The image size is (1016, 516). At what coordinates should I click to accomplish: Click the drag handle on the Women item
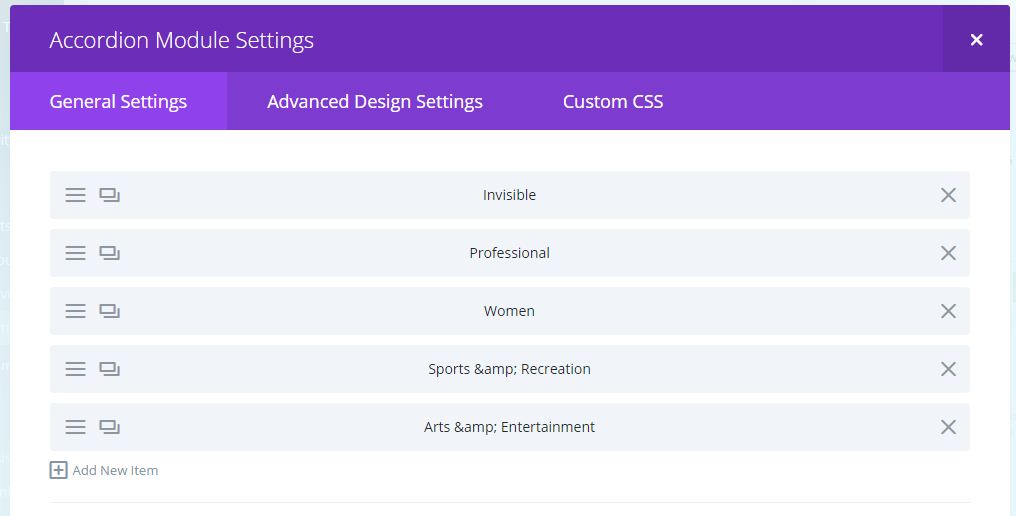click(x=75, y=311)
